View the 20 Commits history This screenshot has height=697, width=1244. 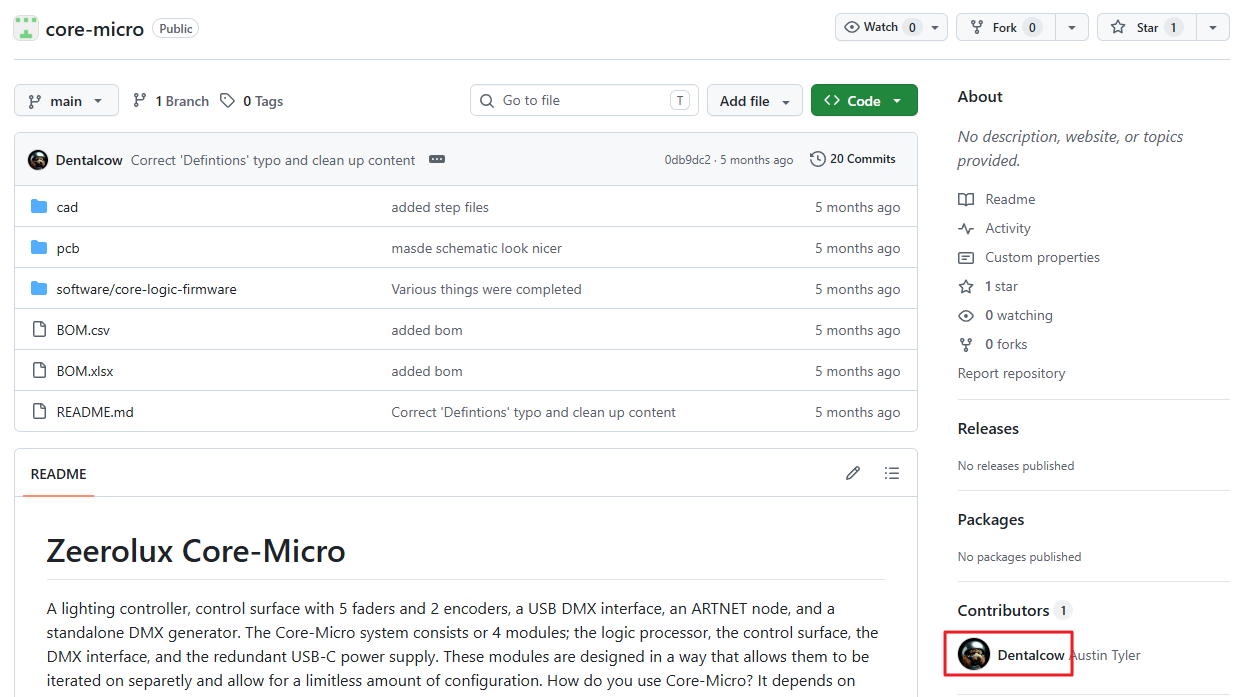tap(853, 159)
